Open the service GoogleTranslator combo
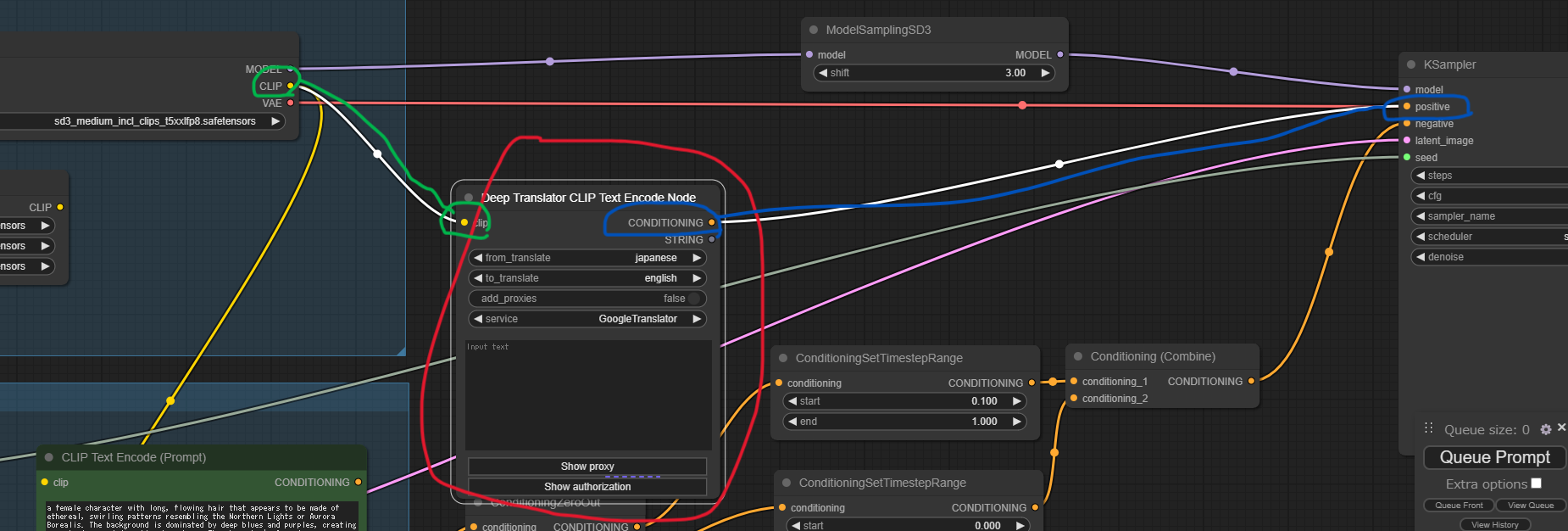This screenshot has height=531, width=1568. 587,319
